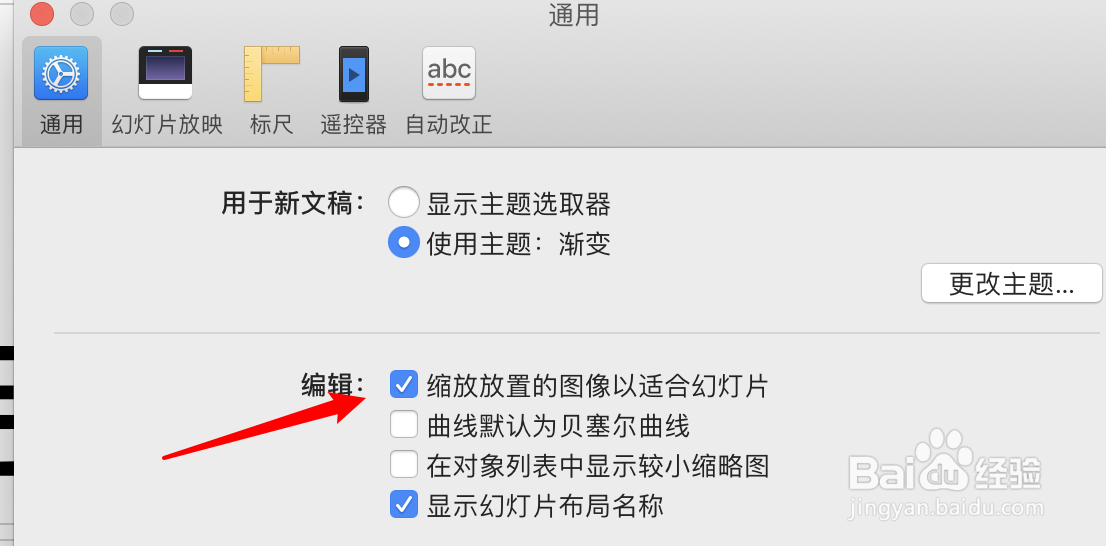Click the 遥控器 text label
1106x546 pixels.
353,125
